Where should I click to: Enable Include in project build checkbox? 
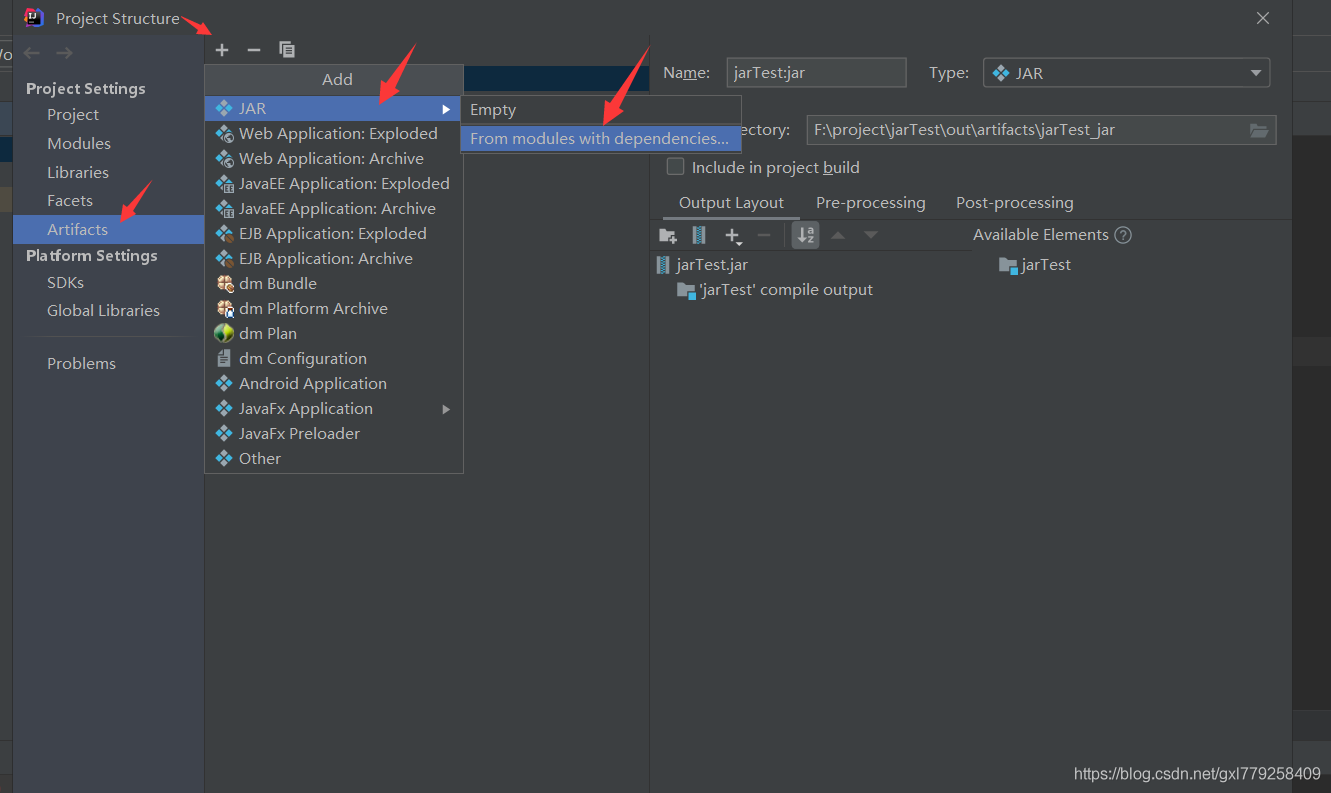(676, 167)
